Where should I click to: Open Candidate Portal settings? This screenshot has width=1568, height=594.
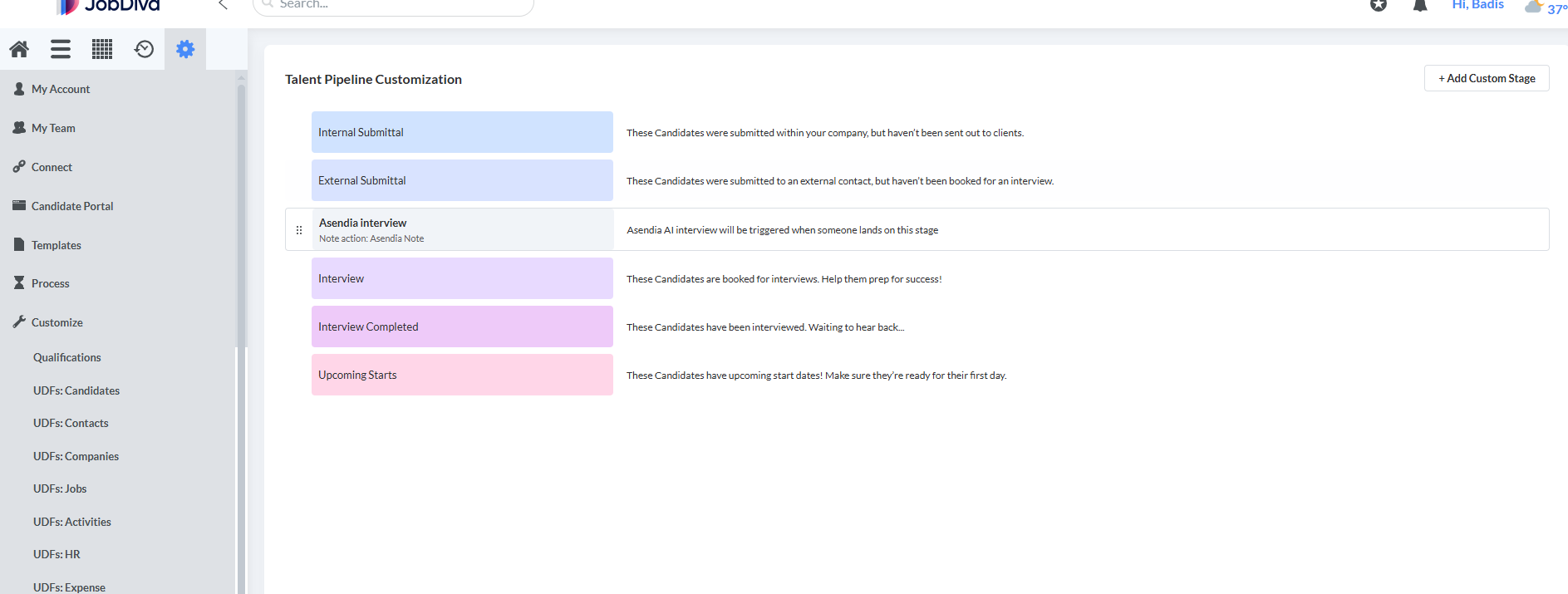72,206
